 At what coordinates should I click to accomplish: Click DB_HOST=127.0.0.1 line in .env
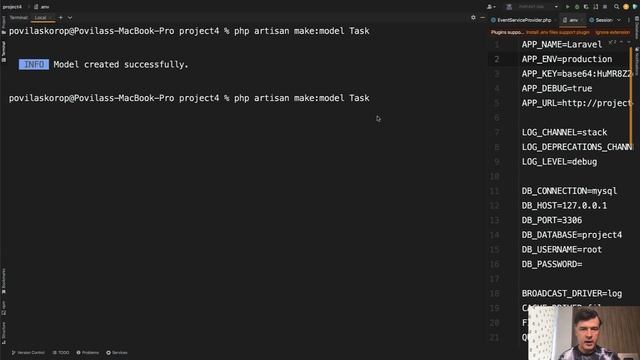point(564,206)
